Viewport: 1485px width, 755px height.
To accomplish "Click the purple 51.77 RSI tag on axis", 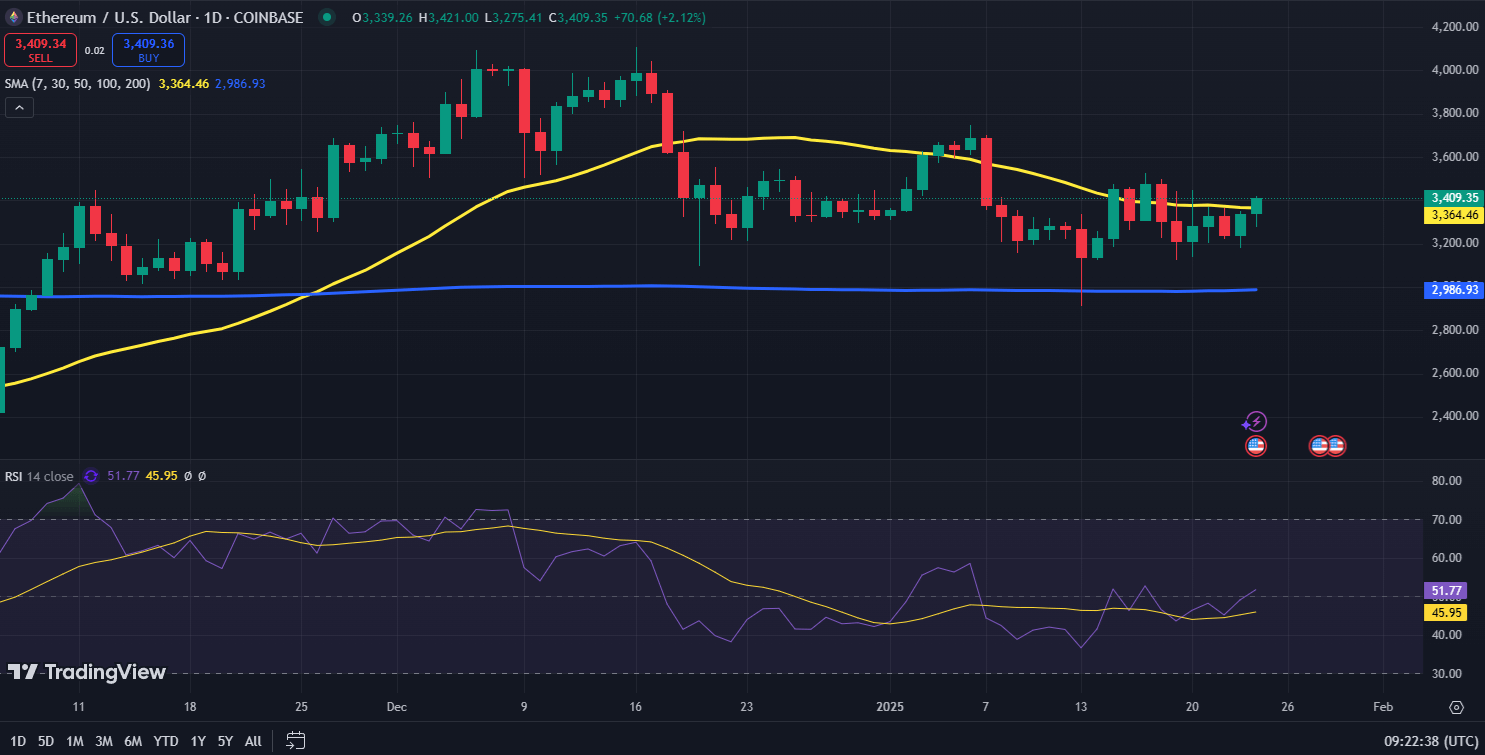I will 1444,591.
